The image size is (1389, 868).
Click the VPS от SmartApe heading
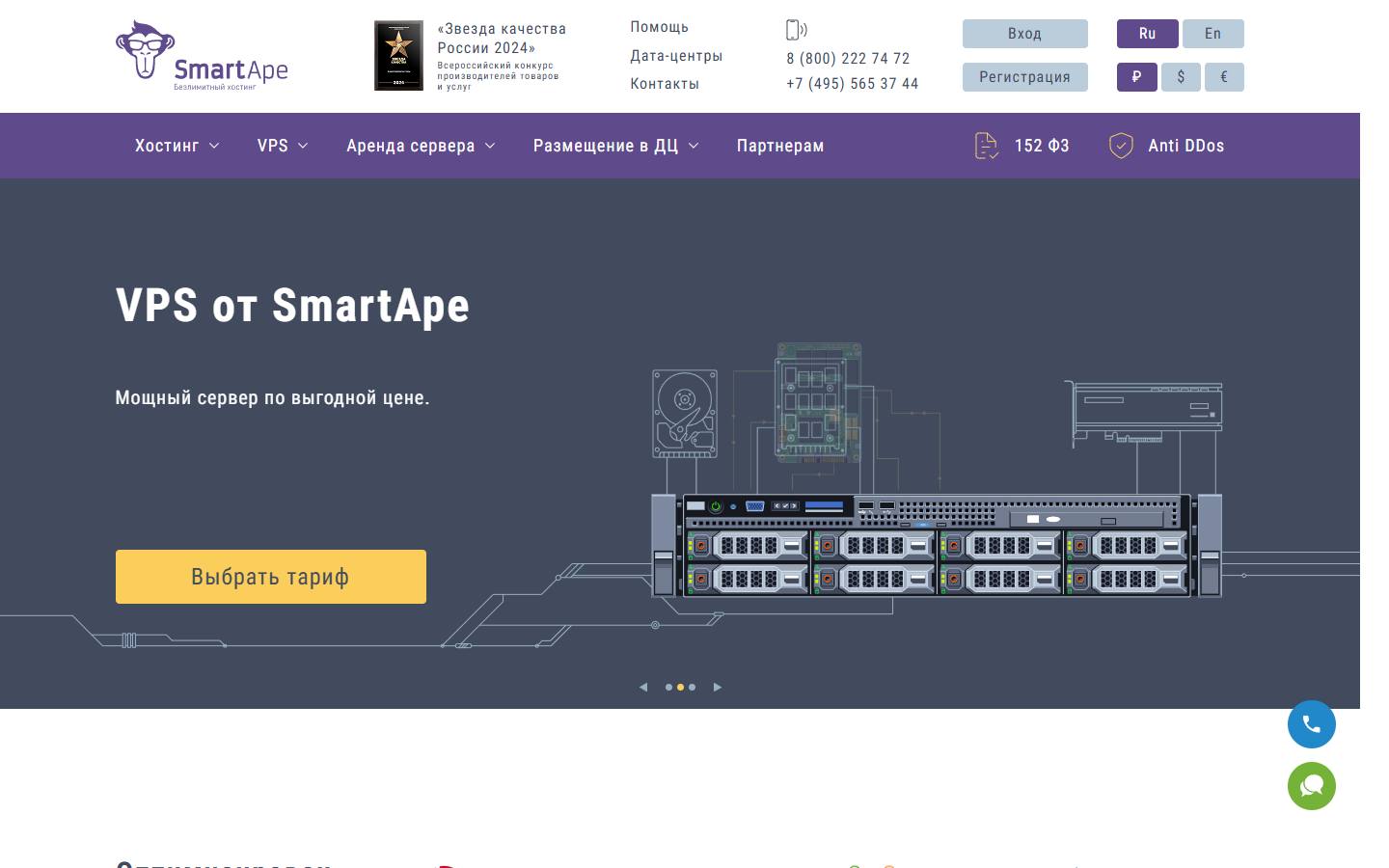(x=292, y=306)
